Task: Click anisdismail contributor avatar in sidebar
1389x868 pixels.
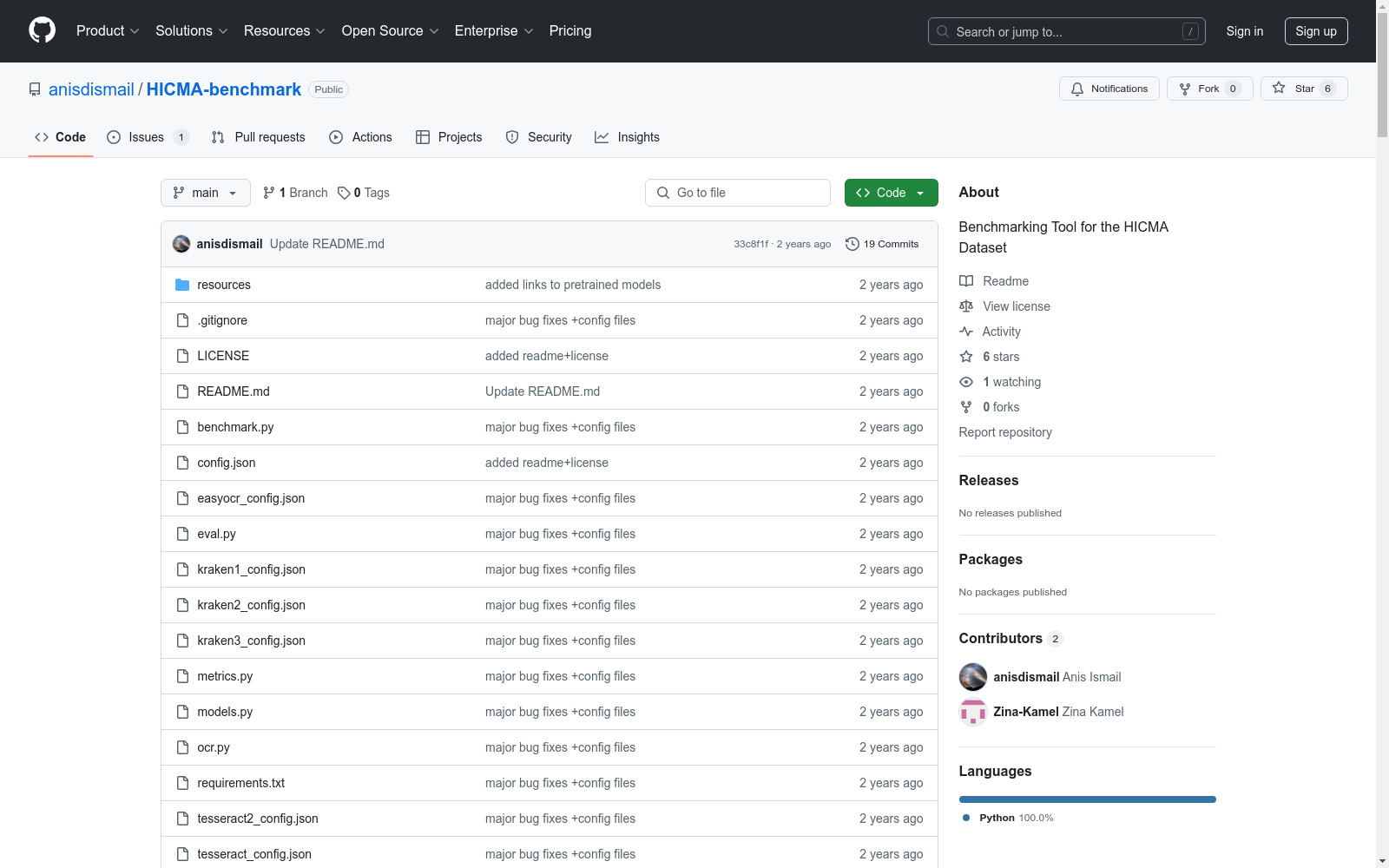Action: point(973,677)
